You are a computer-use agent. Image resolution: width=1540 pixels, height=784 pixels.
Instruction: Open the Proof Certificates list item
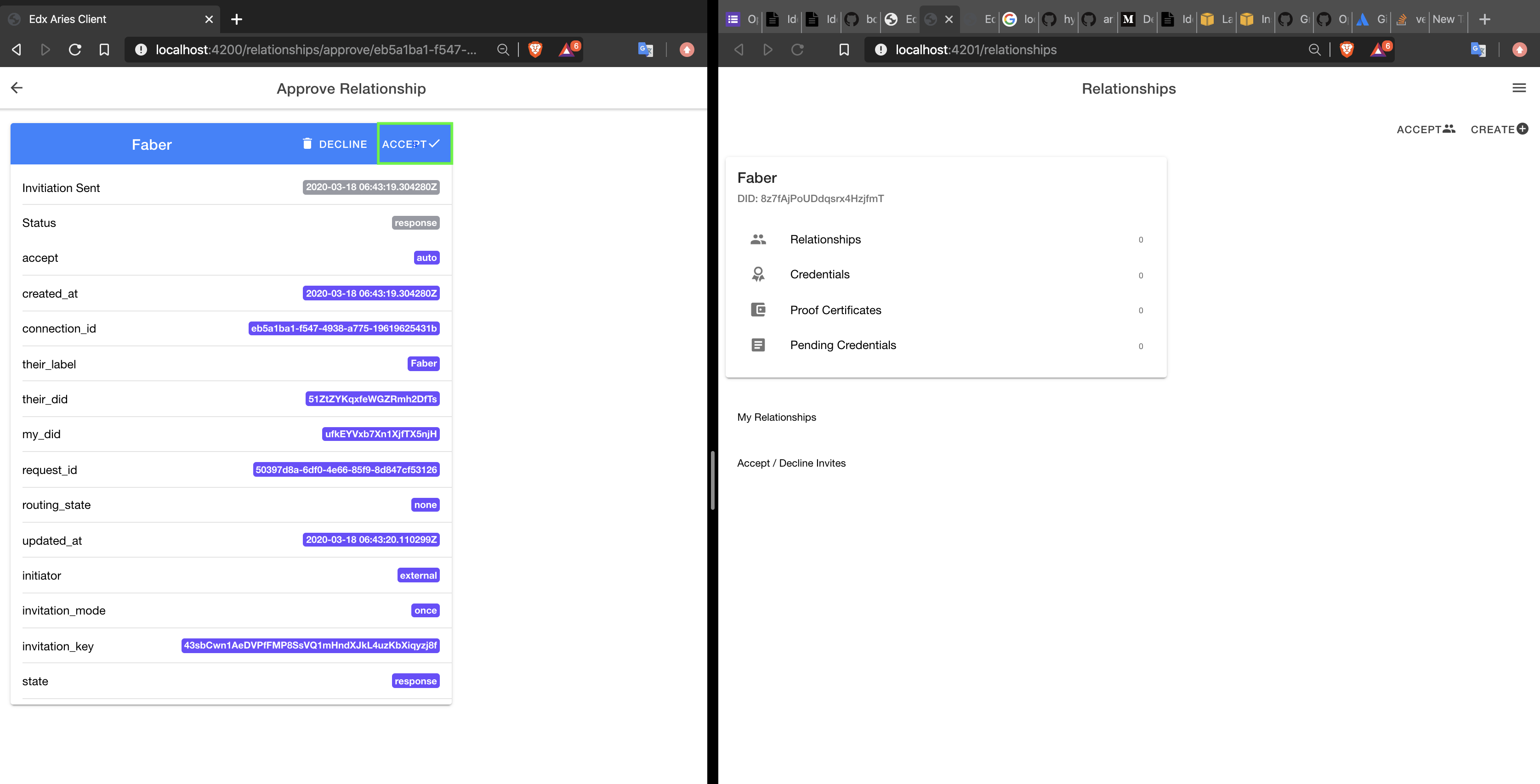(x=835, y=310)
